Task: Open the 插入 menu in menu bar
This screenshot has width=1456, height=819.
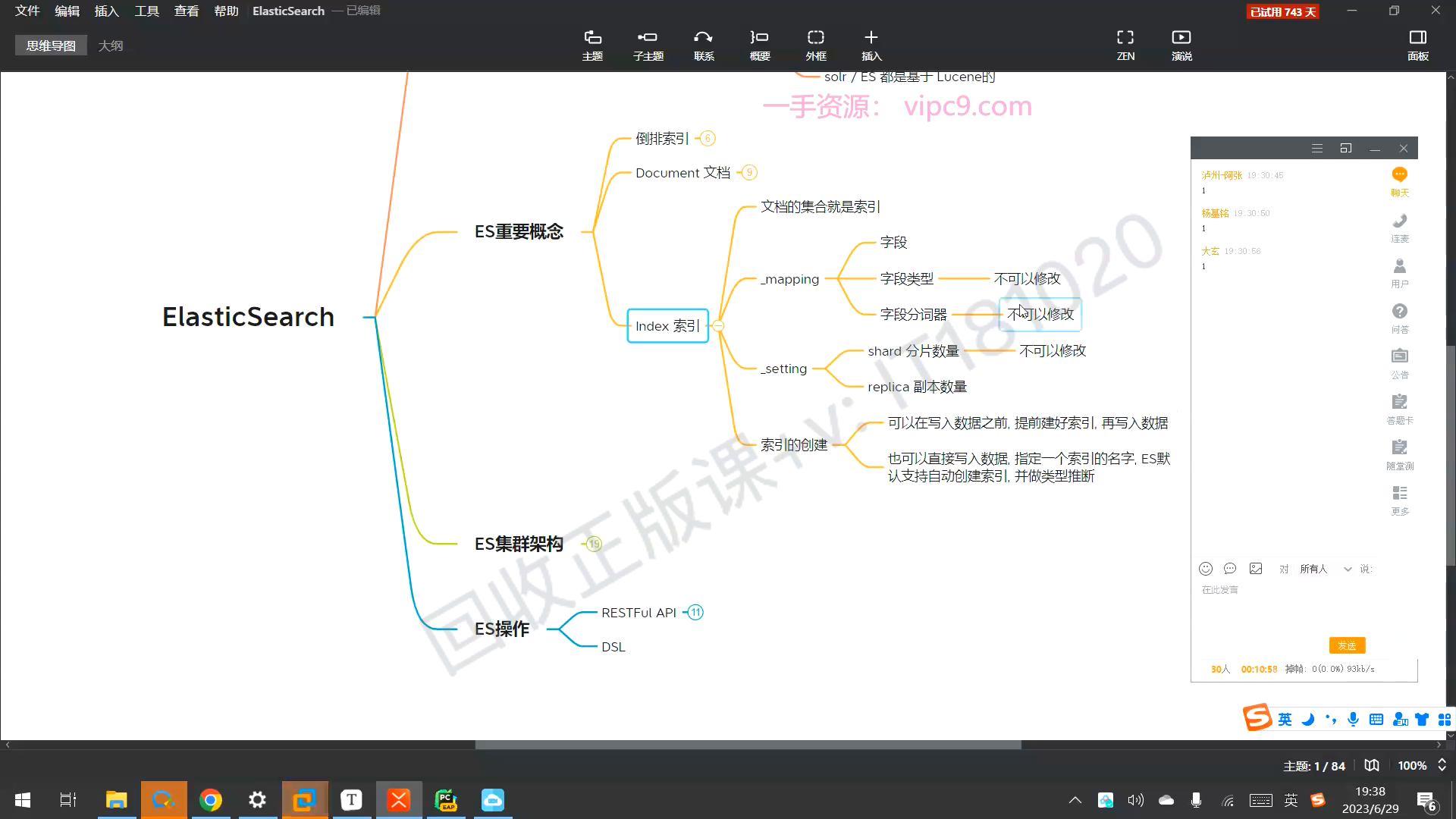Action: 106,11
